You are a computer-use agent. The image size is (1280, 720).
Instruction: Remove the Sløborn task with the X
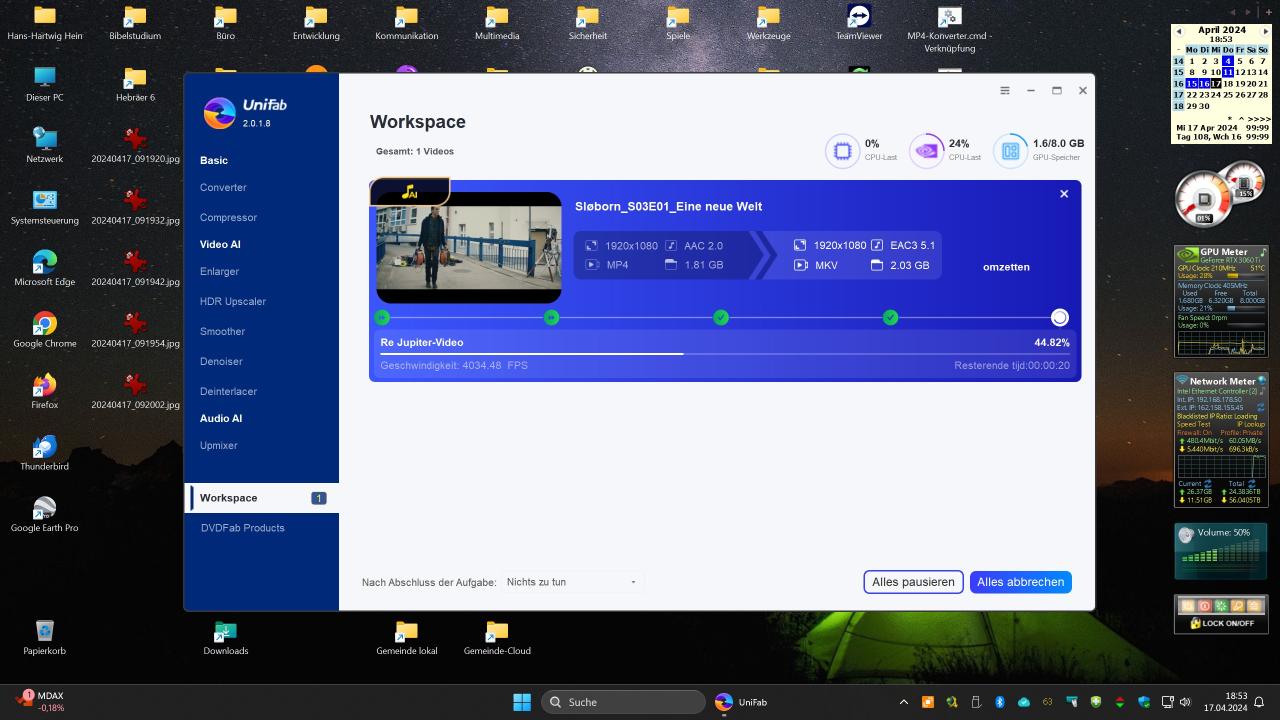coord(1064,194)
